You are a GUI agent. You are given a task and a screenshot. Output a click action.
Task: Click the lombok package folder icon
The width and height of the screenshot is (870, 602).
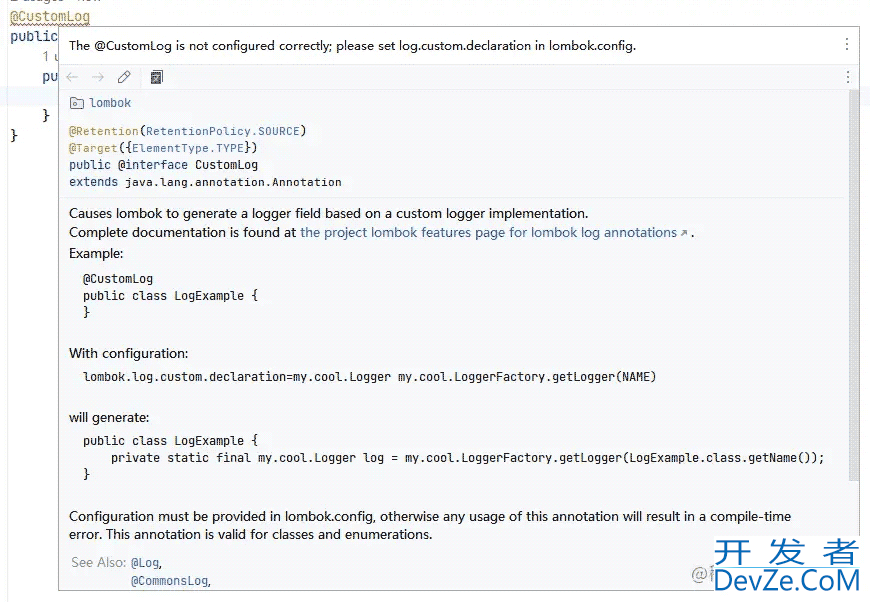pyautogui.click(x=77, y=103)
